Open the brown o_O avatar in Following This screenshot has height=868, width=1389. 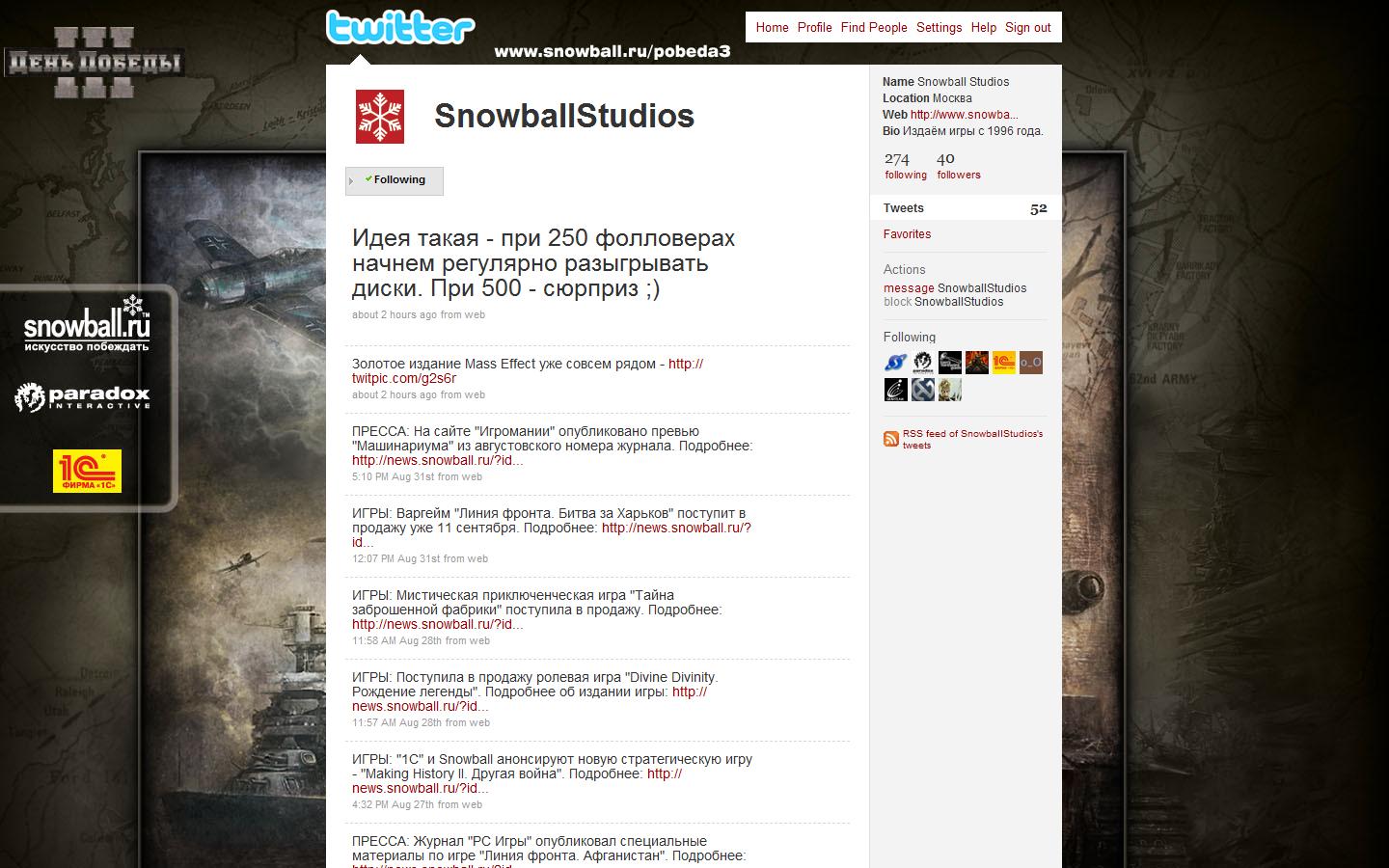click(1031, 363)
